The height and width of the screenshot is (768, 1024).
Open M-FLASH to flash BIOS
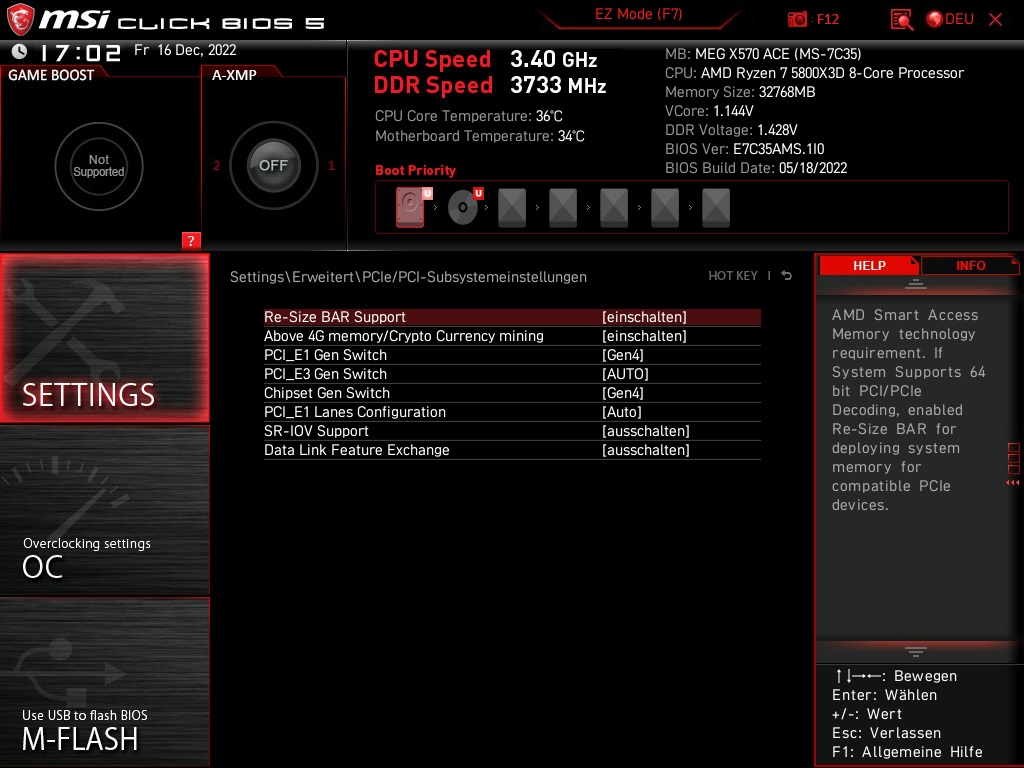[104, 682]
